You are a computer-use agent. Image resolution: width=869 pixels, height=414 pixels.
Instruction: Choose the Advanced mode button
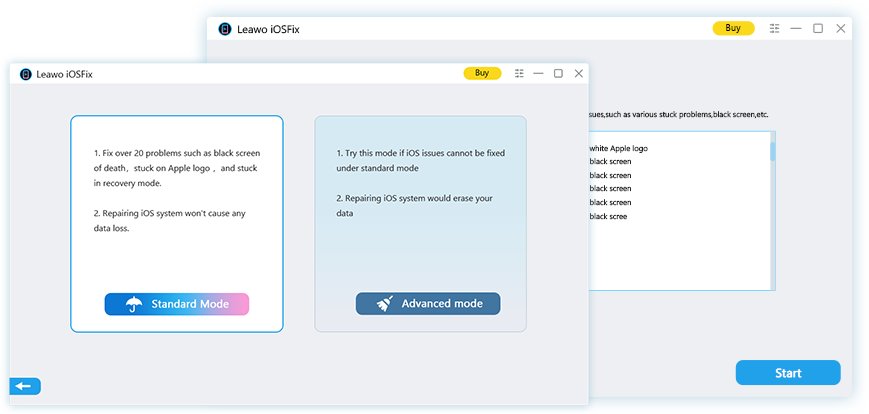click(x=428, y=304)
